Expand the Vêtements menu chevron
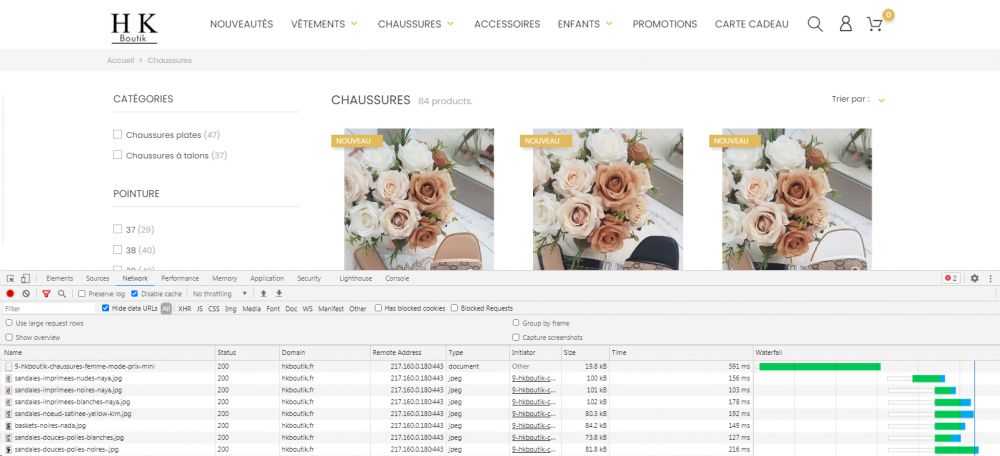 pyautogui.click(x=354, y=23)
